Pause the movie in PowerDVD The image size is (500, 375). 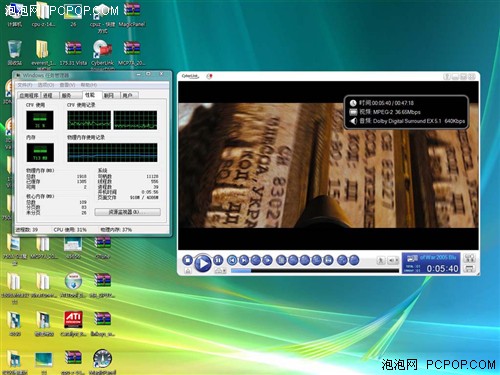click(x=218, y=260)
